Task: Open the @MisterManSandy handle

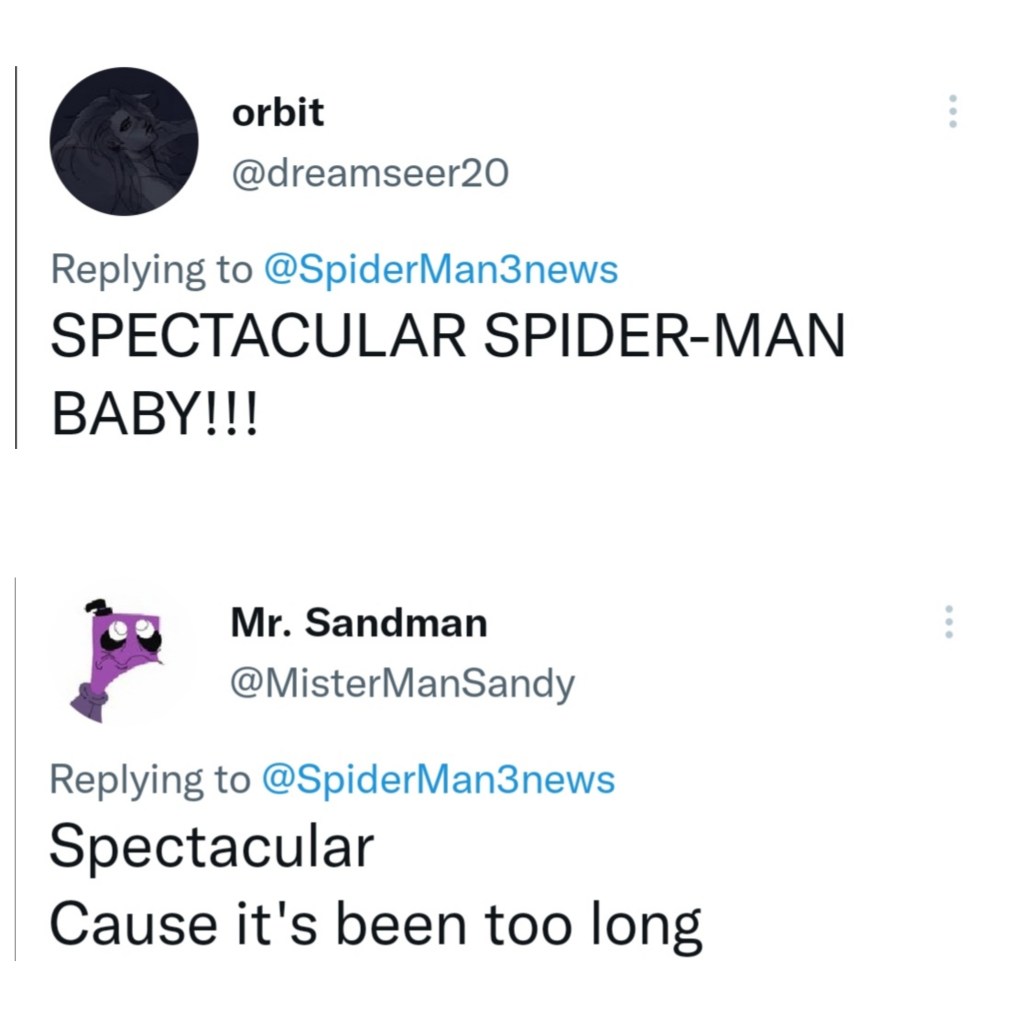Action: 402,685
